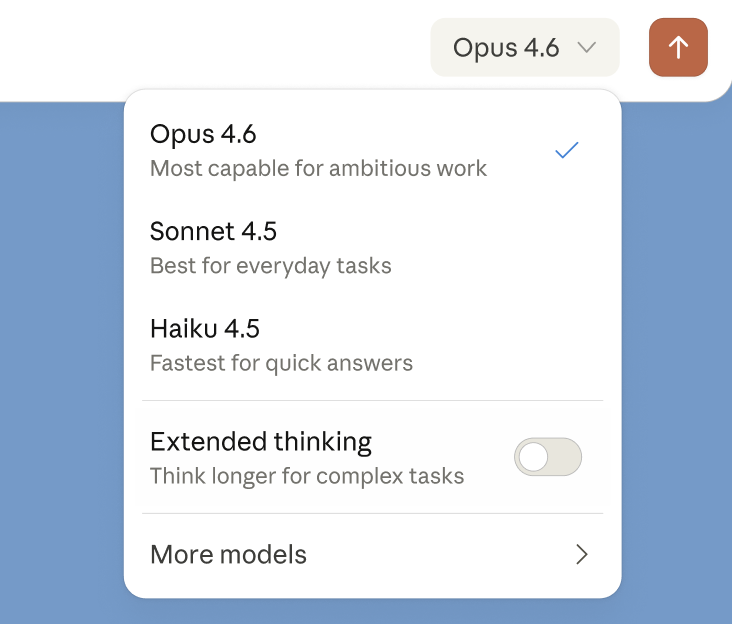This screenshot has width=732, height=624.
Task: Click the "Opus 4.6" text in selector button
Action: click(505, 47)
